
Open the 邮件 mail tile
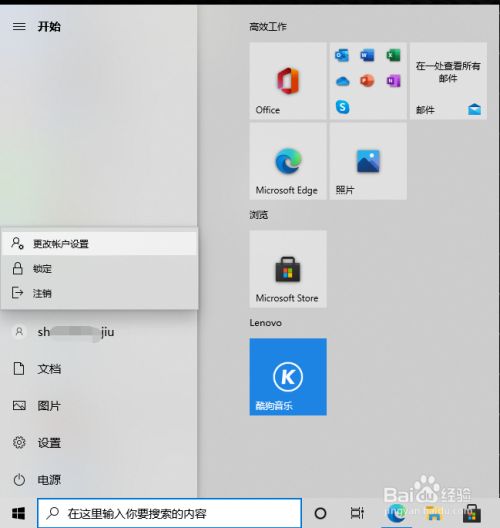(448, 81)
